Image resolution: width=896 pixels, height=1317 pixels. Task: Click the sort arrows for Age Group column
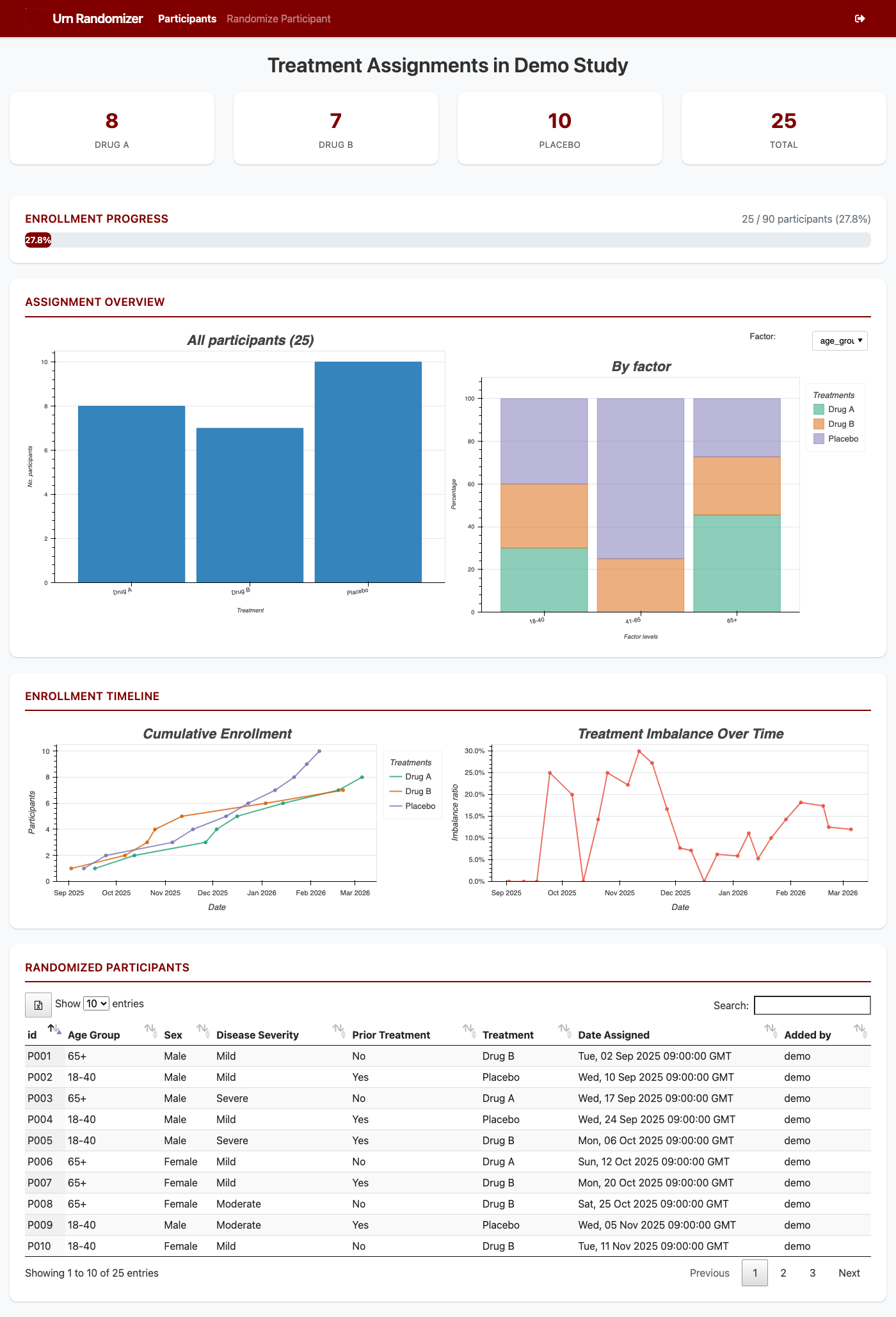(150, 1030)
